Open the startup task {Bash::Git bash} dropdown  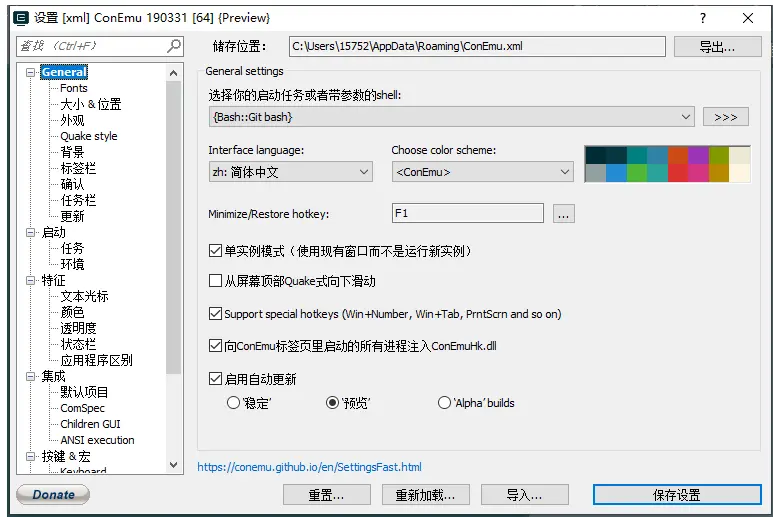click(x=452, y=117)
